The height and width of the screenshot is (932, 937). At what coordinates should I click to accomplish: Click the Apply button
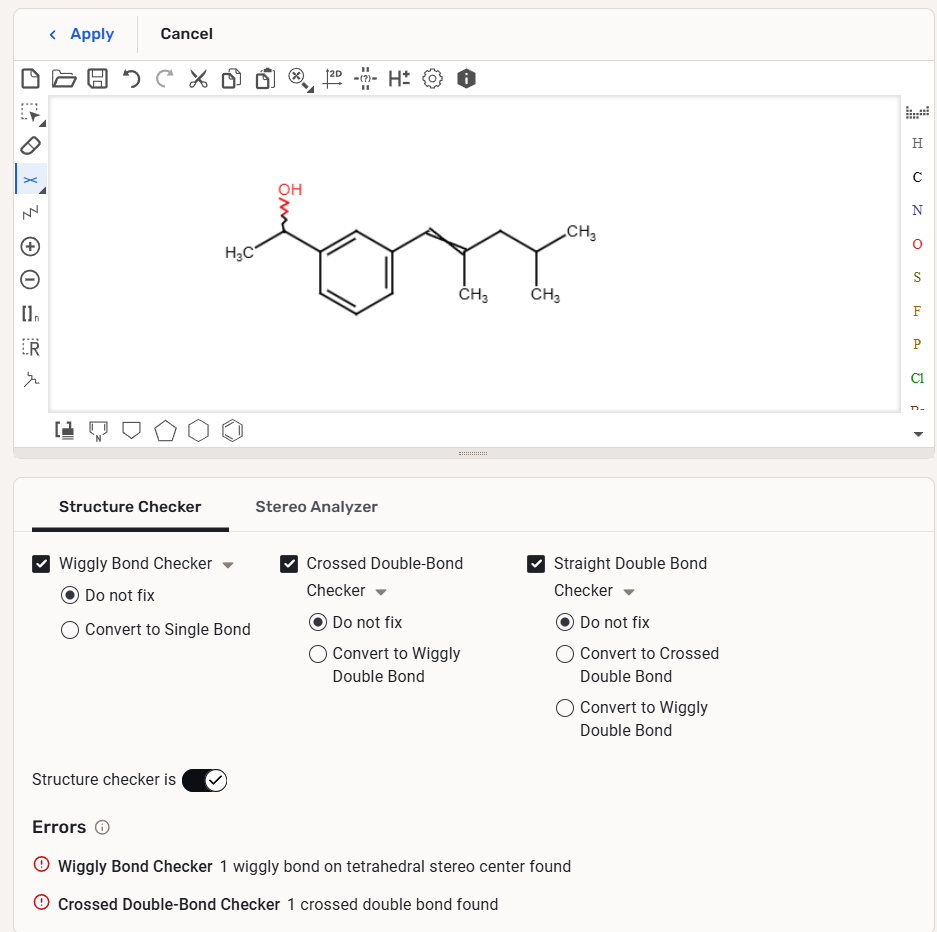[82, 34]
